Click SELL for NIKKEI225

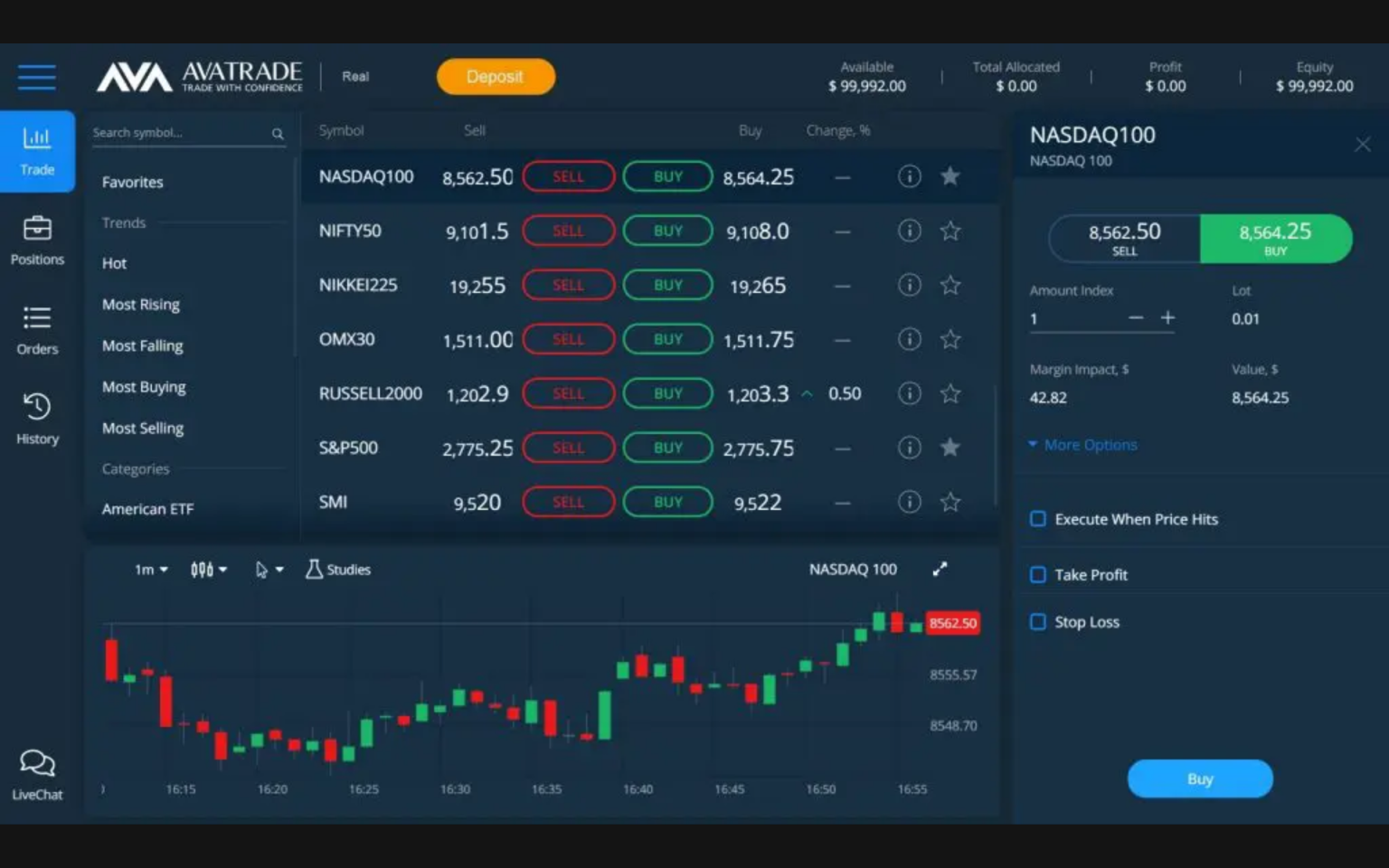[569, 285]
